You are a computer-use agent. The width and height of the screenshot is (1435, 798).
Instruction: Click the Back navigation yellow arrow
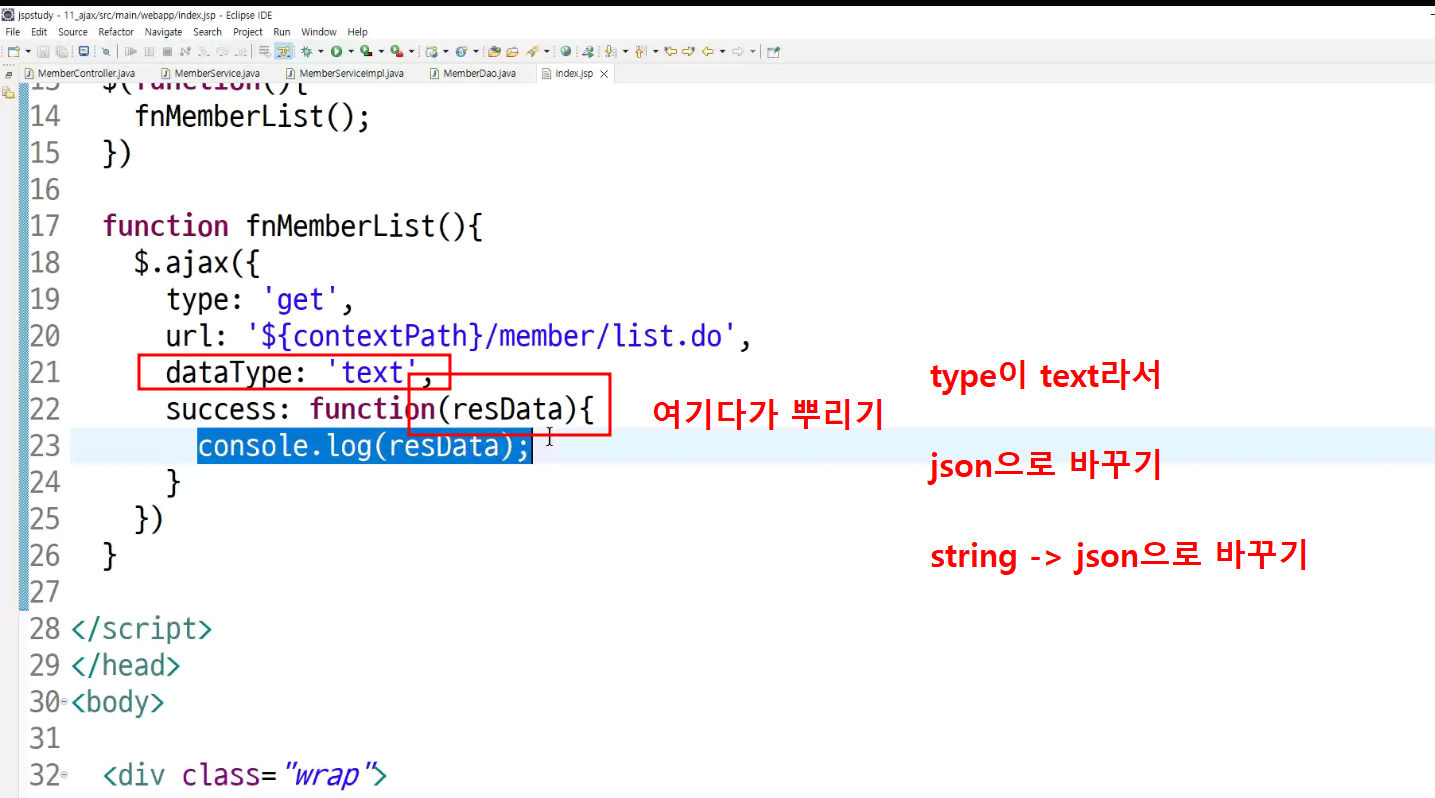pyautogui.click(x=707, y=52)
